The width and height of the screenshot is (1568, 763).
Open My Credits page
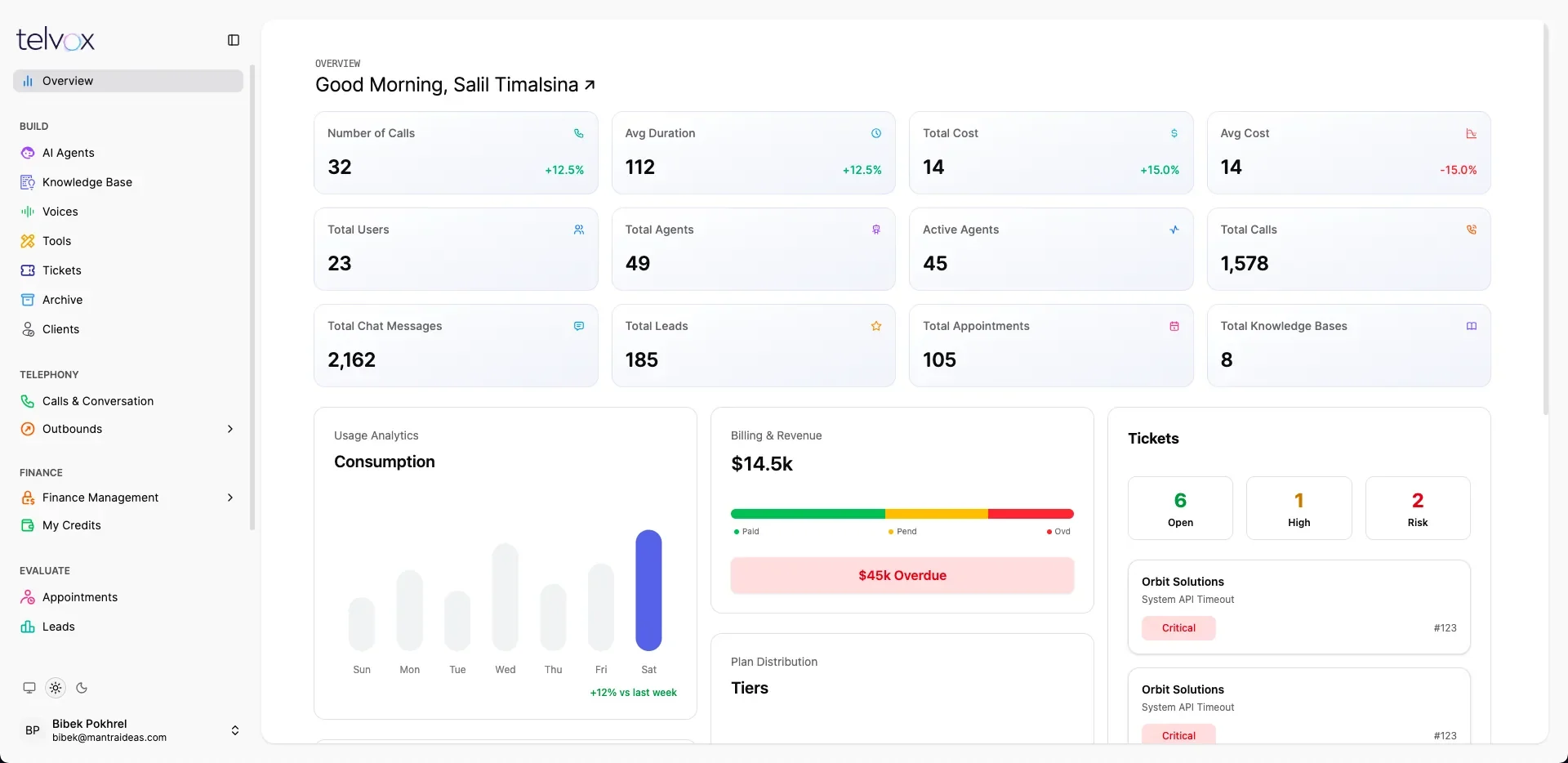coord(128,525)
